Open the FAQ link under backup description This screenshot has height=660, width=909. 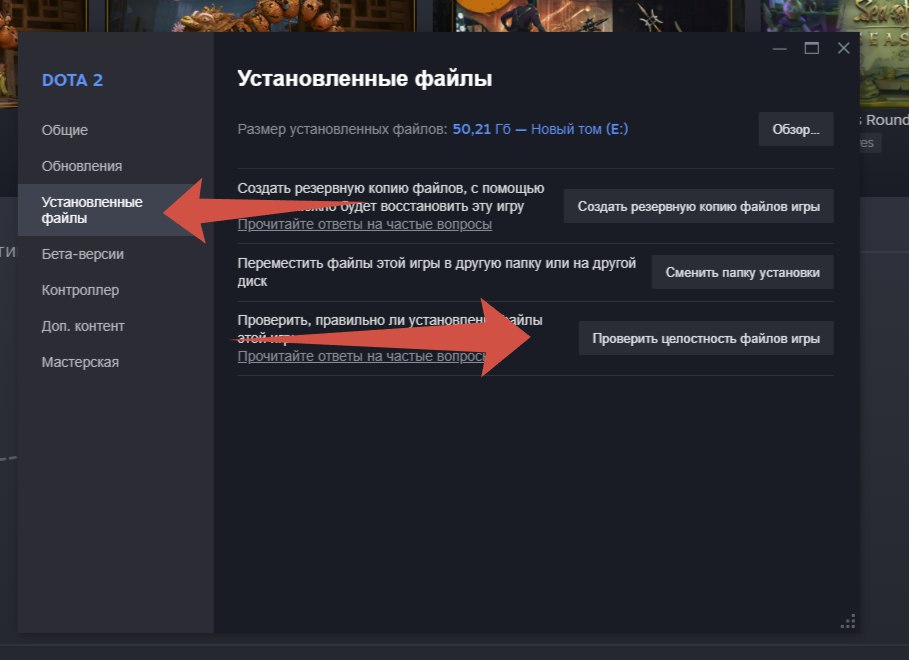coord(365,224)
